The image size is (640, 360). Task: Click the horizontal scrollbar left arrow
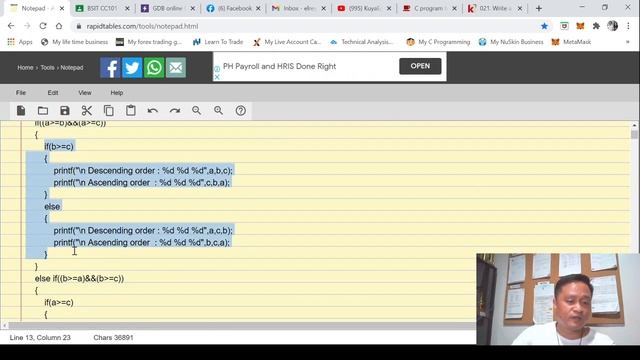(4, 325)
